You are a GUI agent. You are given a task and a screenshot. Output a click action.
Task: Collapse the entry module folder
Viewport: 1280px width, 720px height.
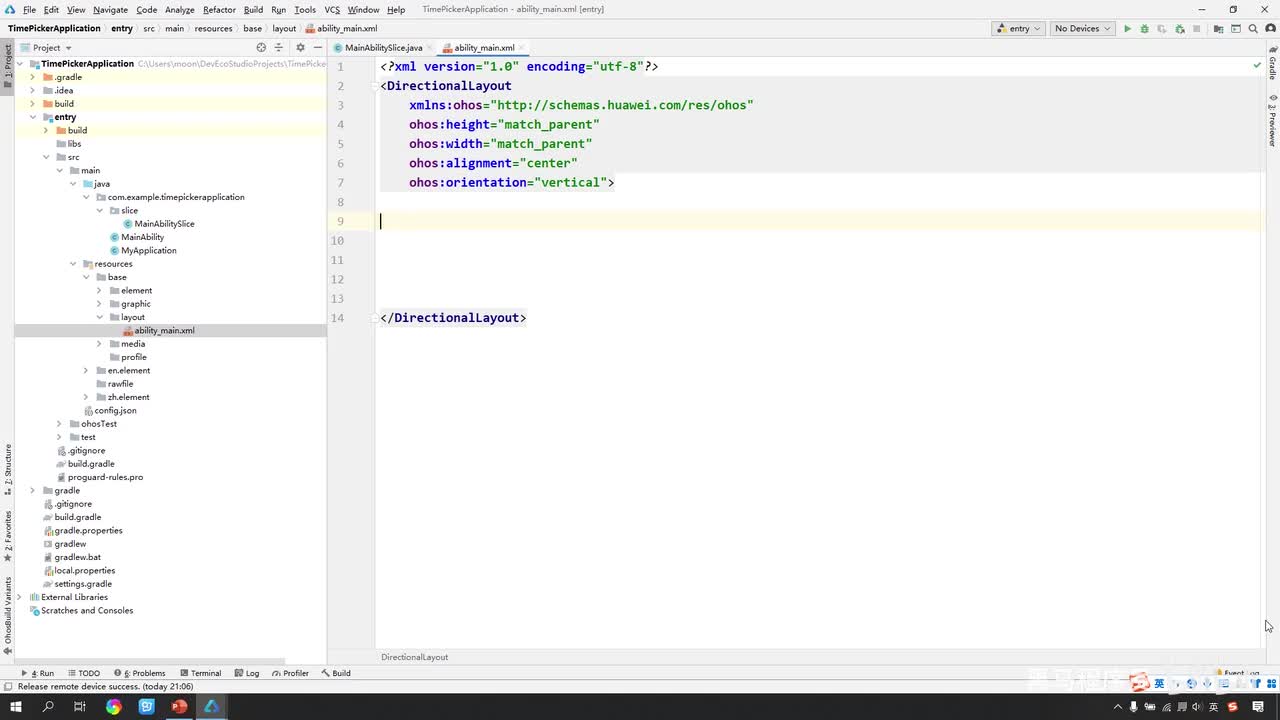[33, 117]
